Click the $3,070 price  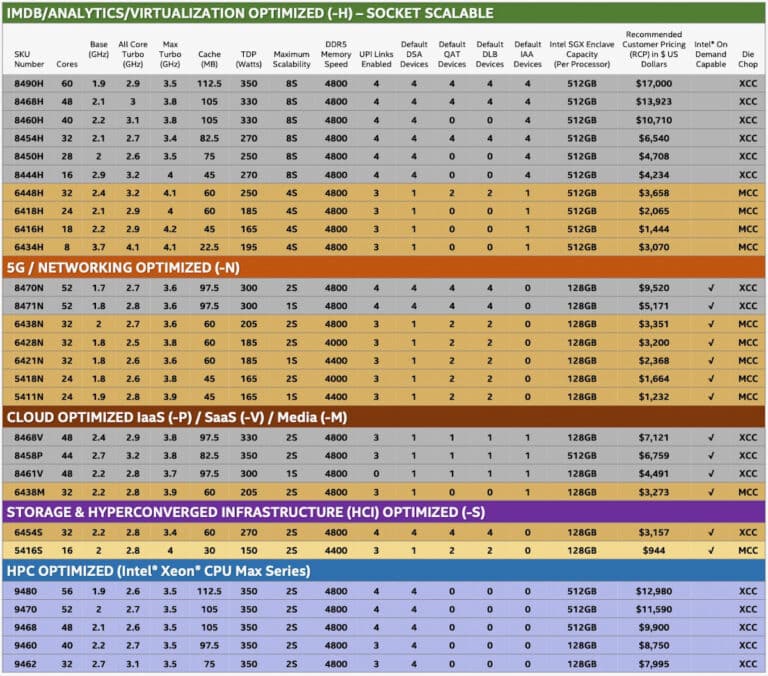coord(653,247)
